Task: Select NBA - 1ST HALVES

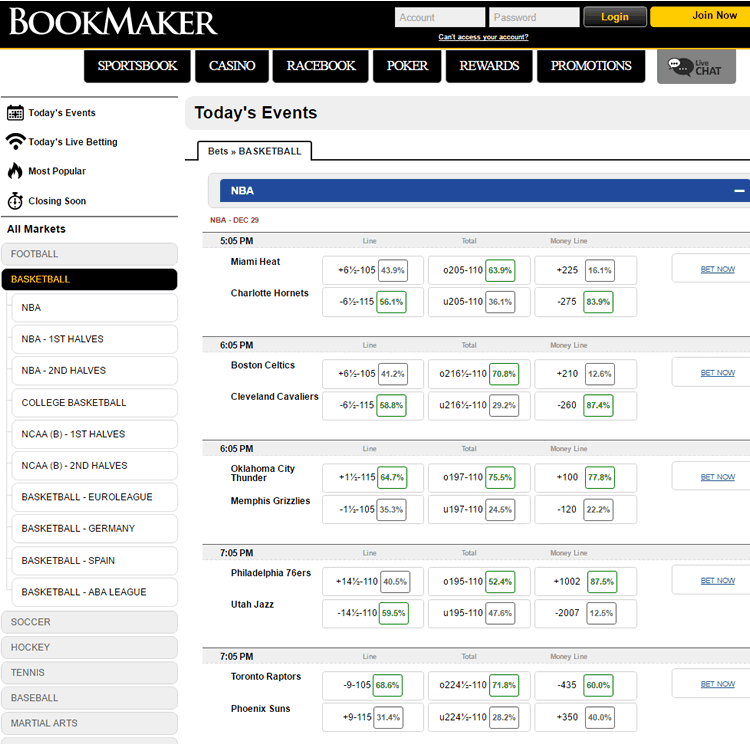Action: click(95, 339)
